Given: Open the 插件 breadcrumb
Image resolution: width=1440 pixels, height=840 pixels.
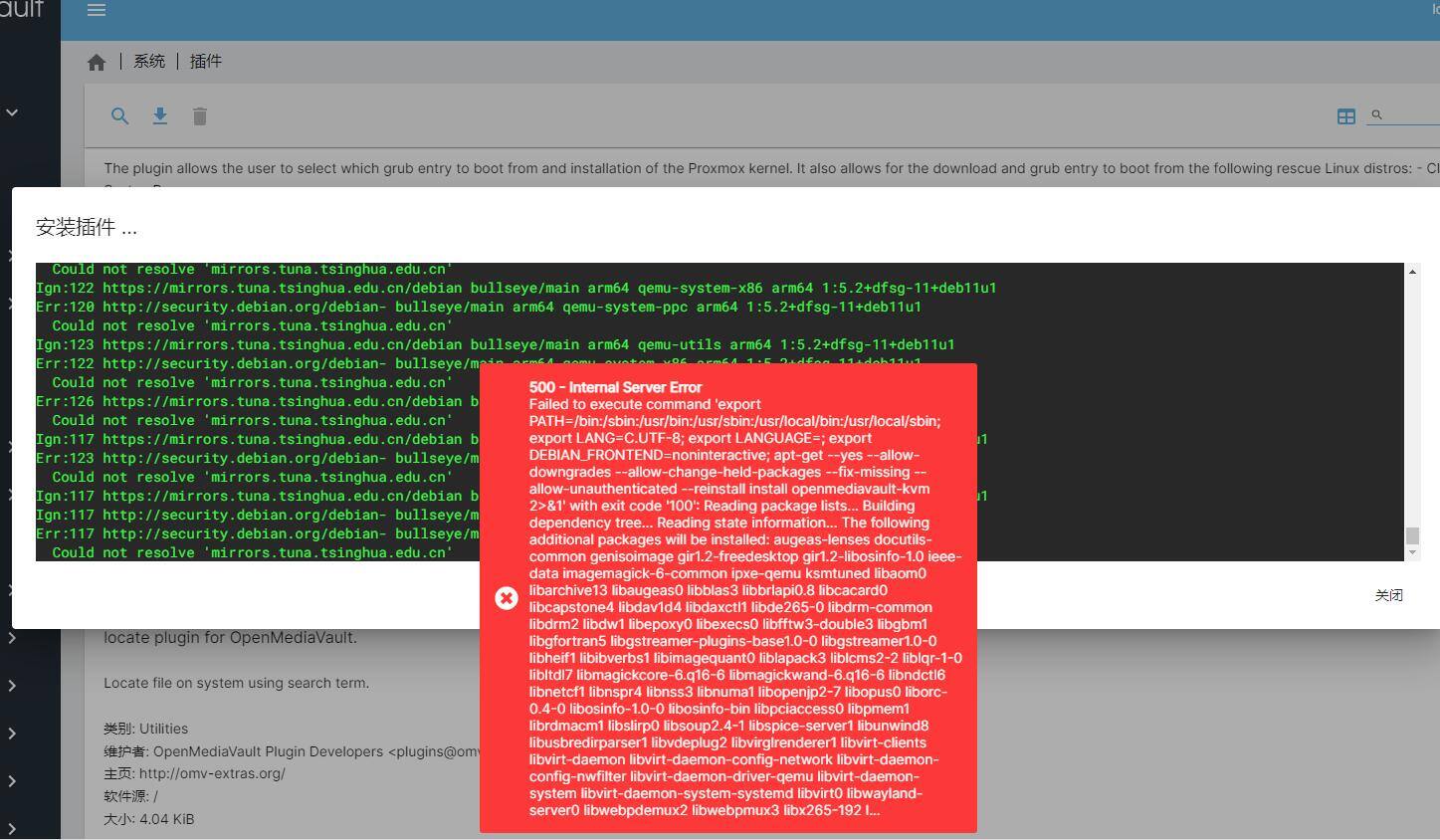Looking at the screenshot, I should 206,62.
